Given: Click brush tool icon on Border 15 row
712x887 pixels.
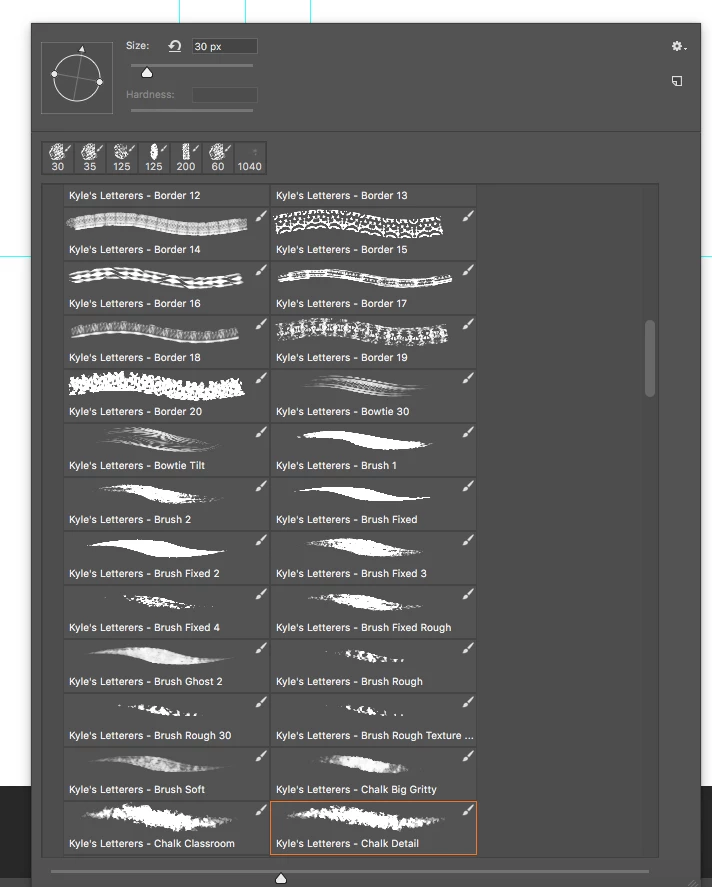Looking at the screenshot, I should point(468,216).
